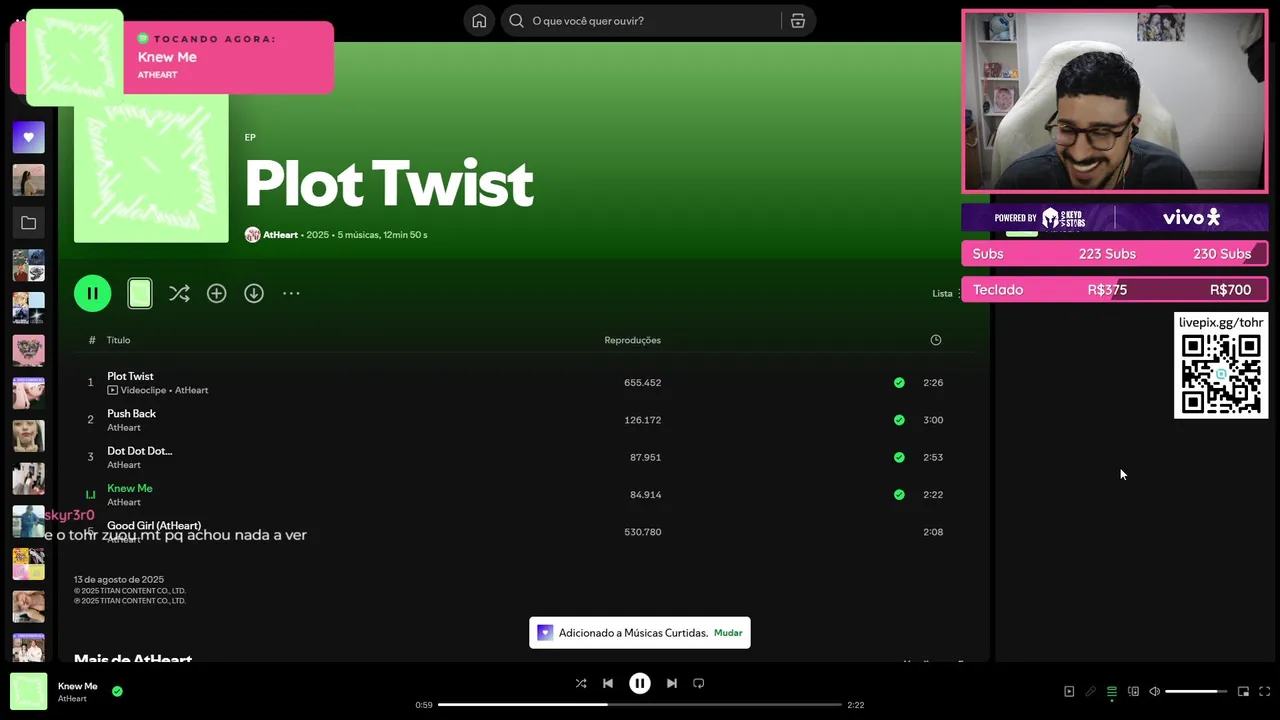This screenshot has height=720, width=1280.
Task: Click the AtHeart avatar in the EP header
Action: point(252,235)
